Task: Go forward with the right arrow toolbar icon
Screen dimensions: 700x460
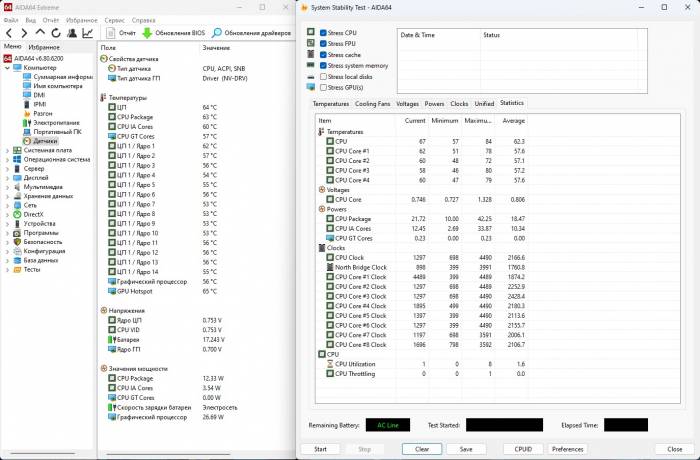Action: [24, 33]
